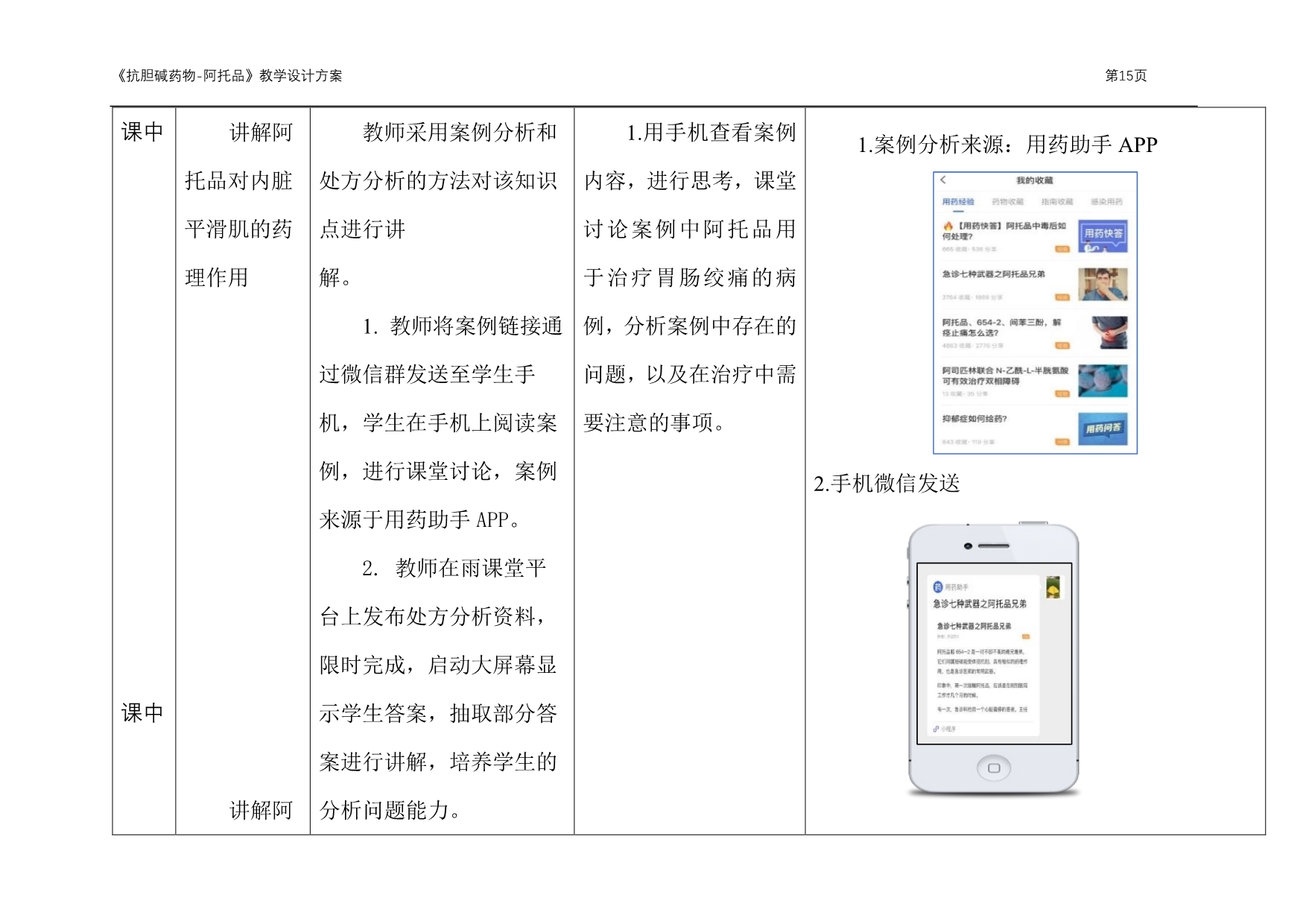Click the 小程序 mini-program icon
The height and width of the screenshot is (924, 1306).
coord(936,729)
